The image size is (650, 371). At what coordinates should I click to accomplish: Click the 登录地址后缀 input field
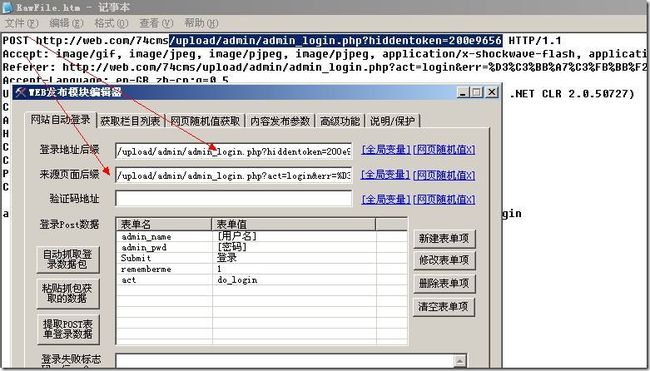(234, 151)
